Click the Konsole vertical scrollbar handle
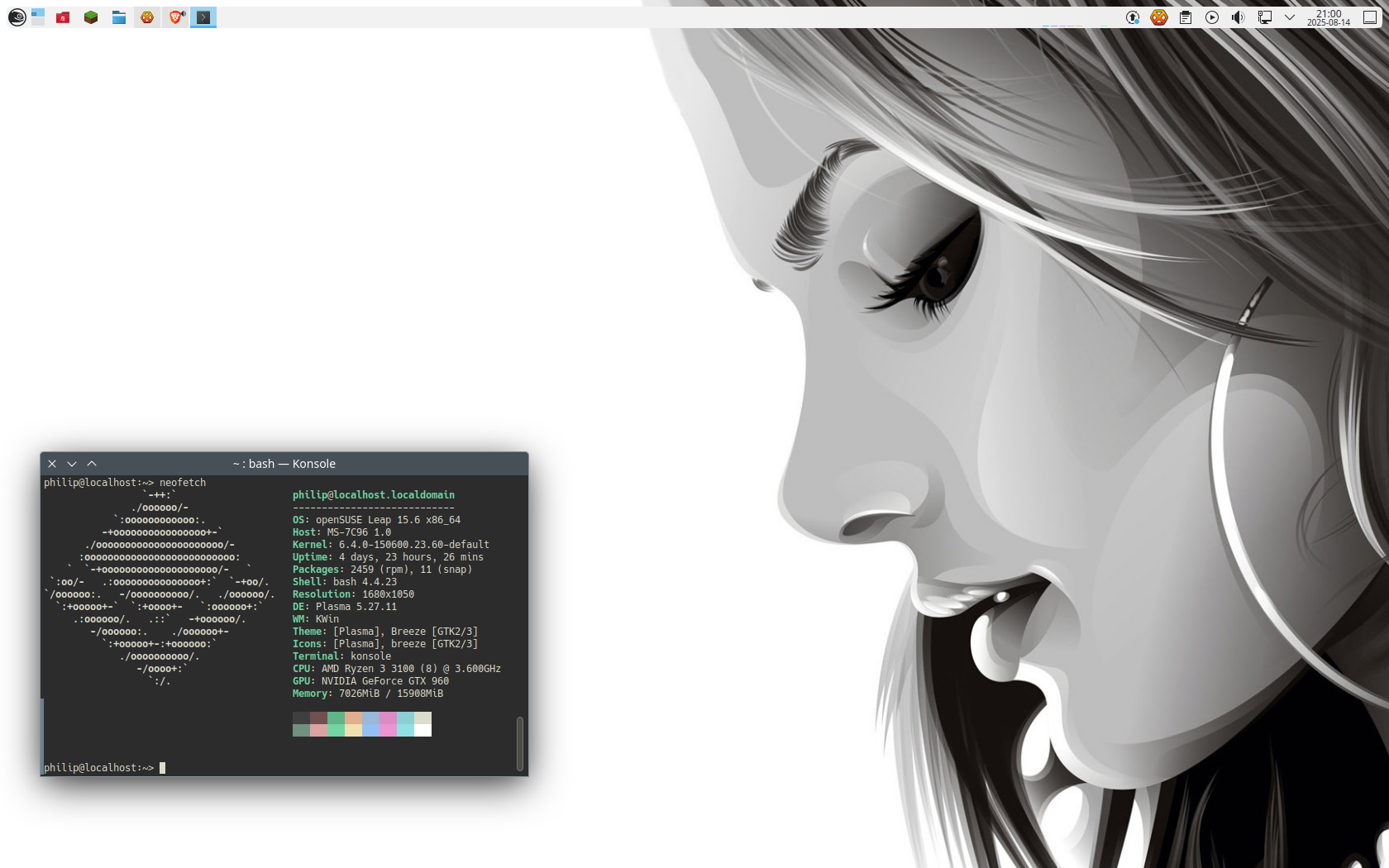Image resolution: width=1389 pixels, height=868 pixels. click(520, 742)
